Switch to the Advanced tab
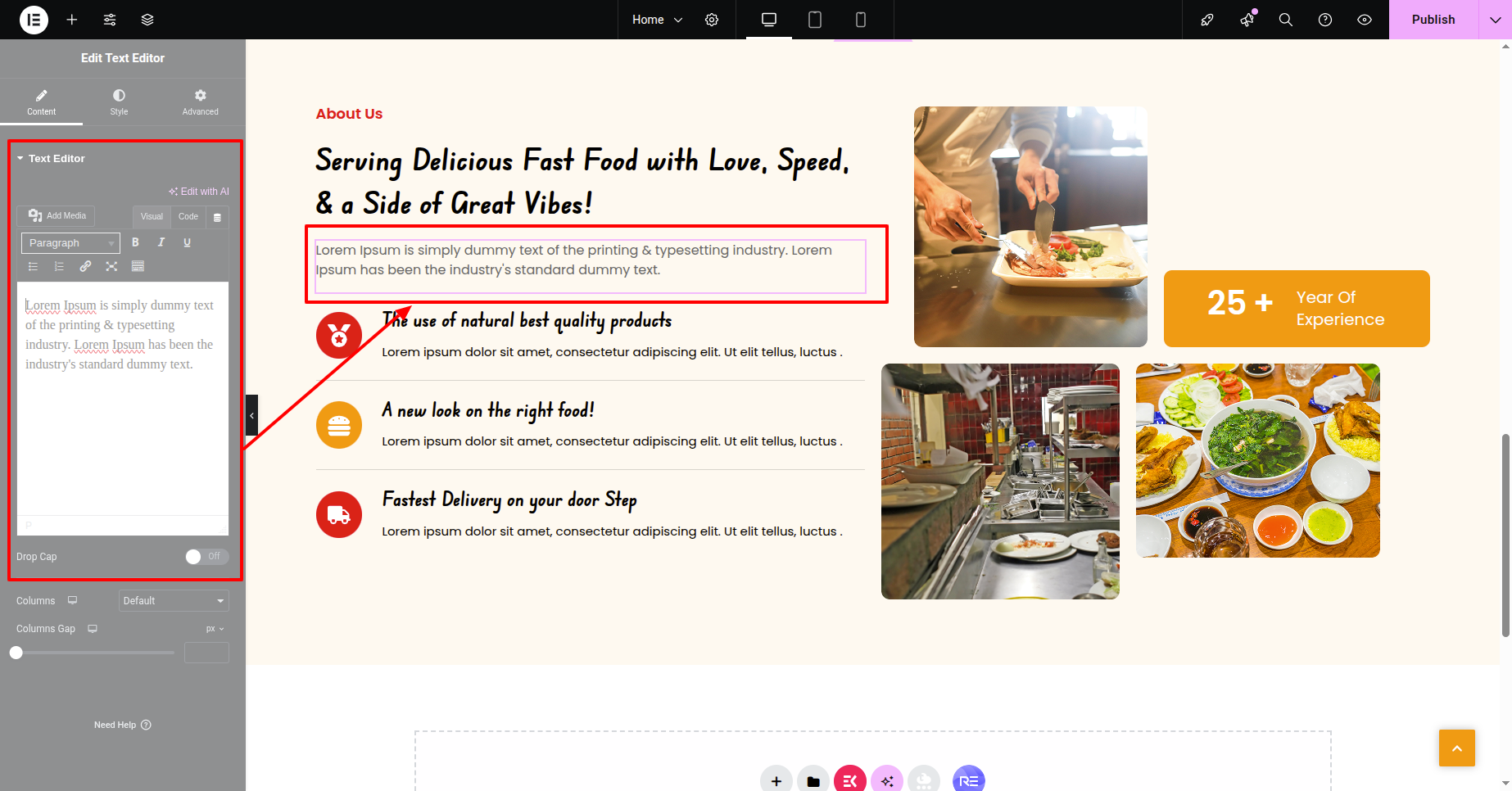This screenshot has height=791, width=1512. (x=200, y=102)
